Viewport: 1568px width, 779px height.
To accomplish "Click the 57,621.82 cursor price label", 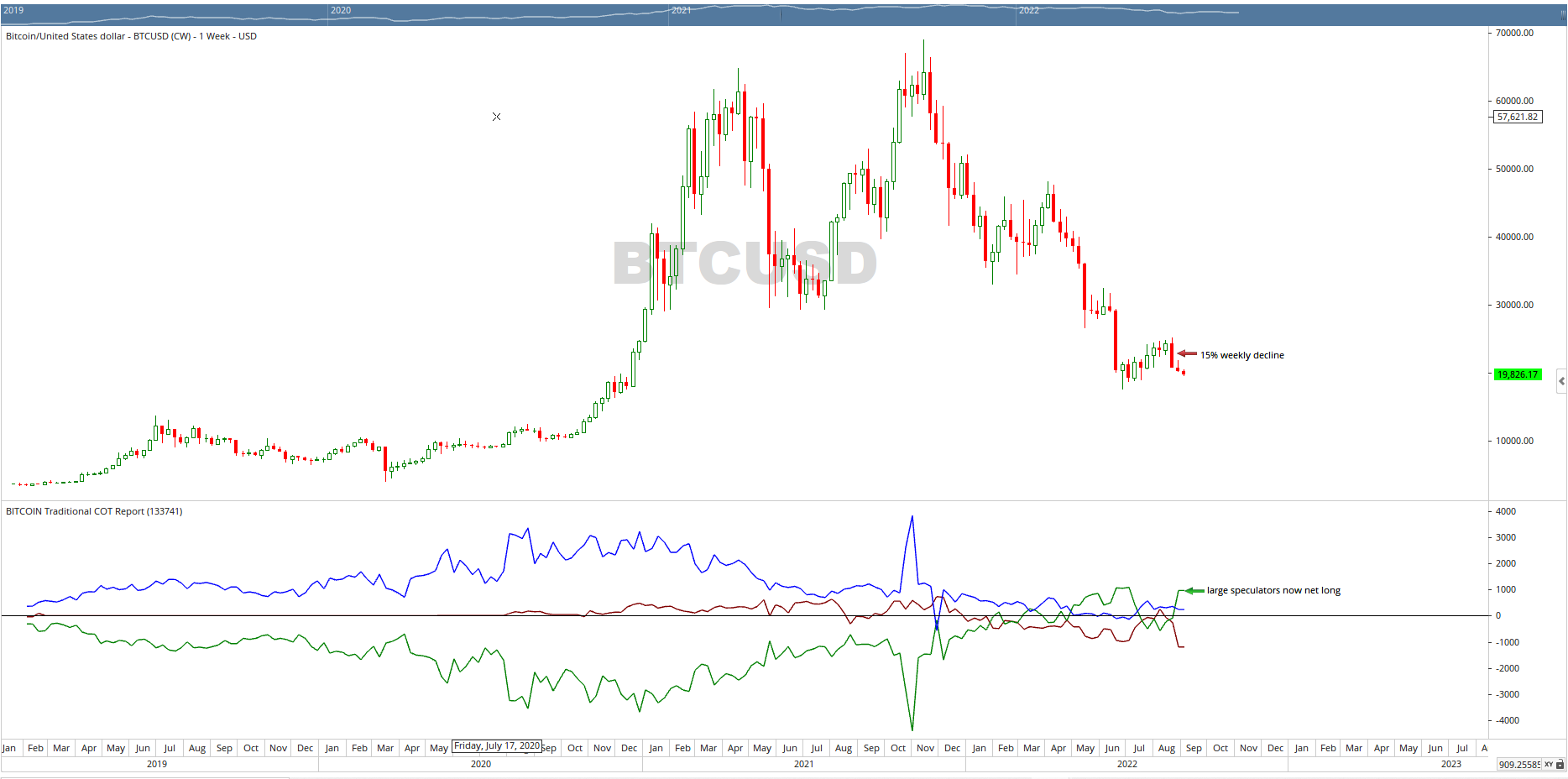I will (x=1518, y=117).
